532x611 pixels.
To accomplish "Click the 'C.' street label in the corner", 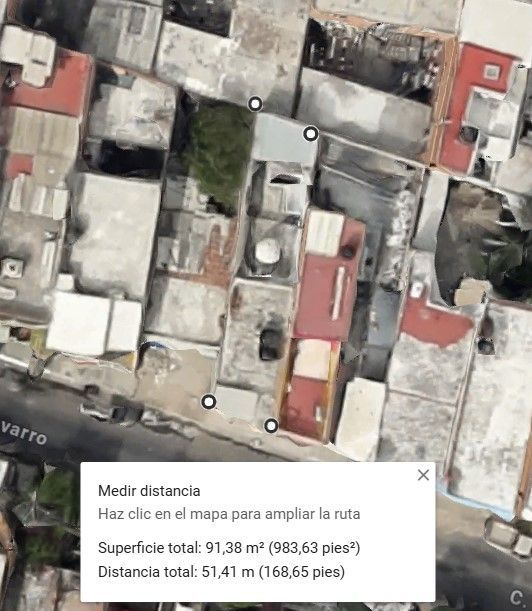I will point(519,597).
